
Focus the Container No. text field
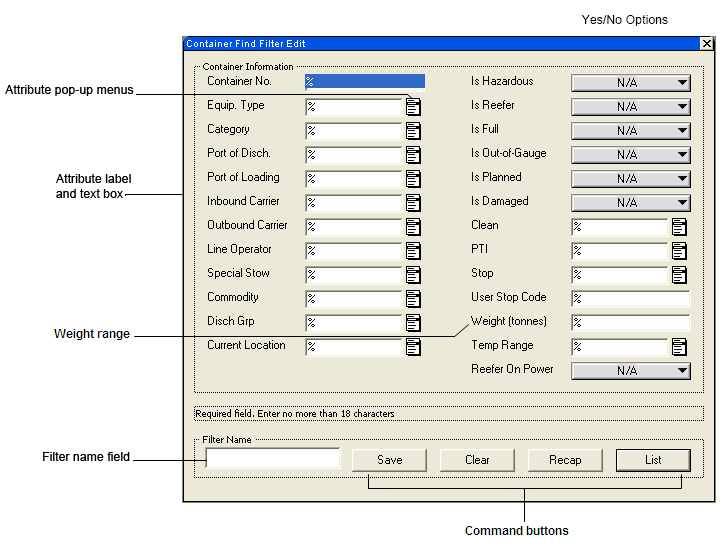(x=365, y=82)
